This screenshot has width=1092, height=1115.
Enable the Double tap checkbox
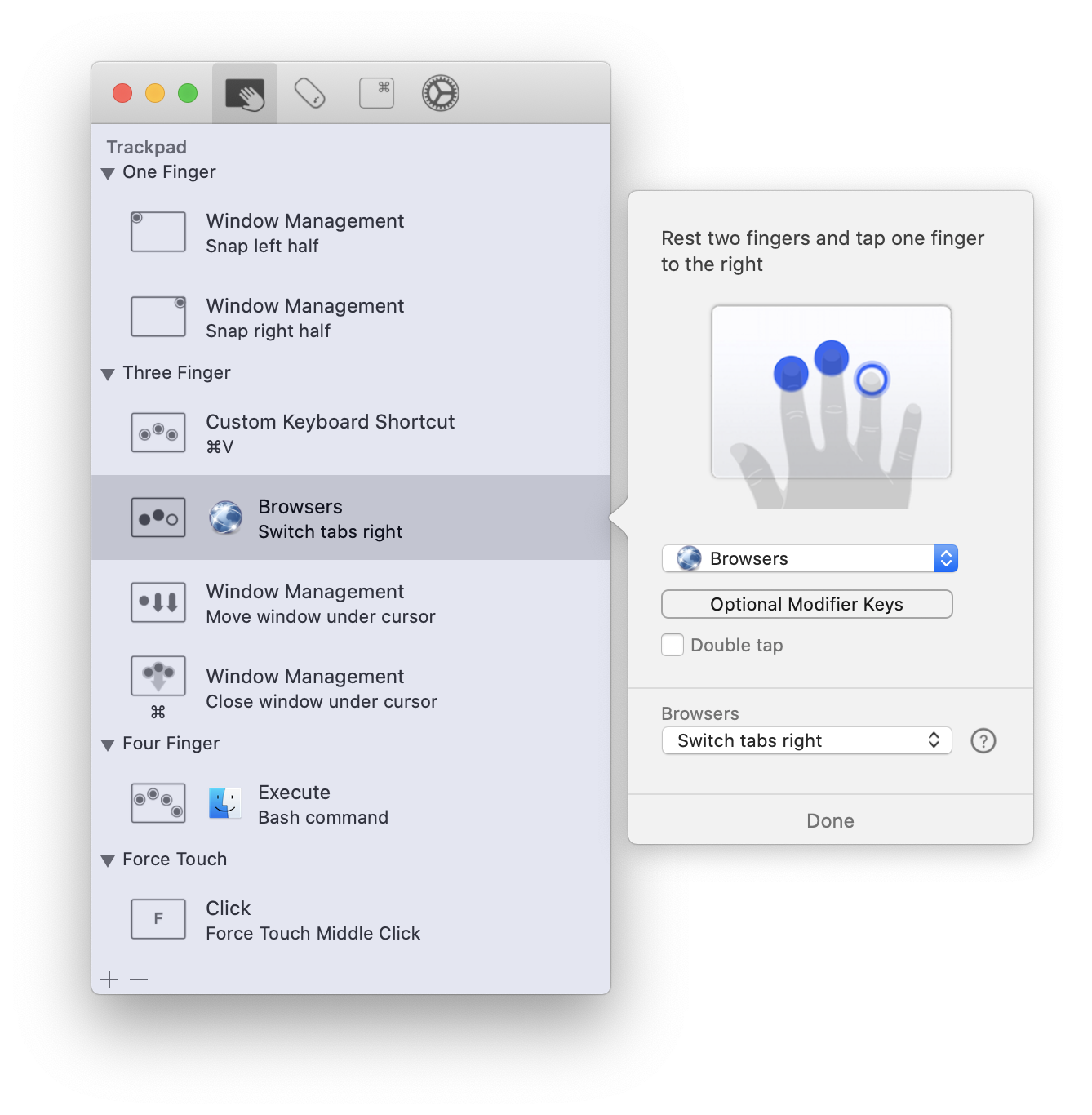[x=673, y=645]
